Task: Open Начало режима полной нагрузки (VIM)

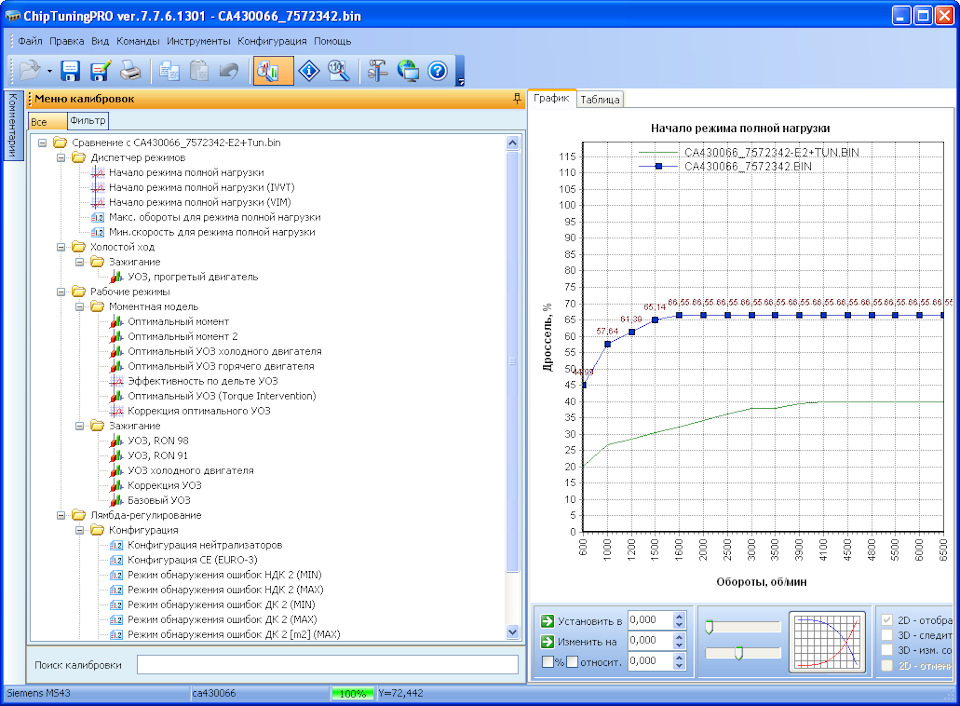Action: (x=200, y=202)
